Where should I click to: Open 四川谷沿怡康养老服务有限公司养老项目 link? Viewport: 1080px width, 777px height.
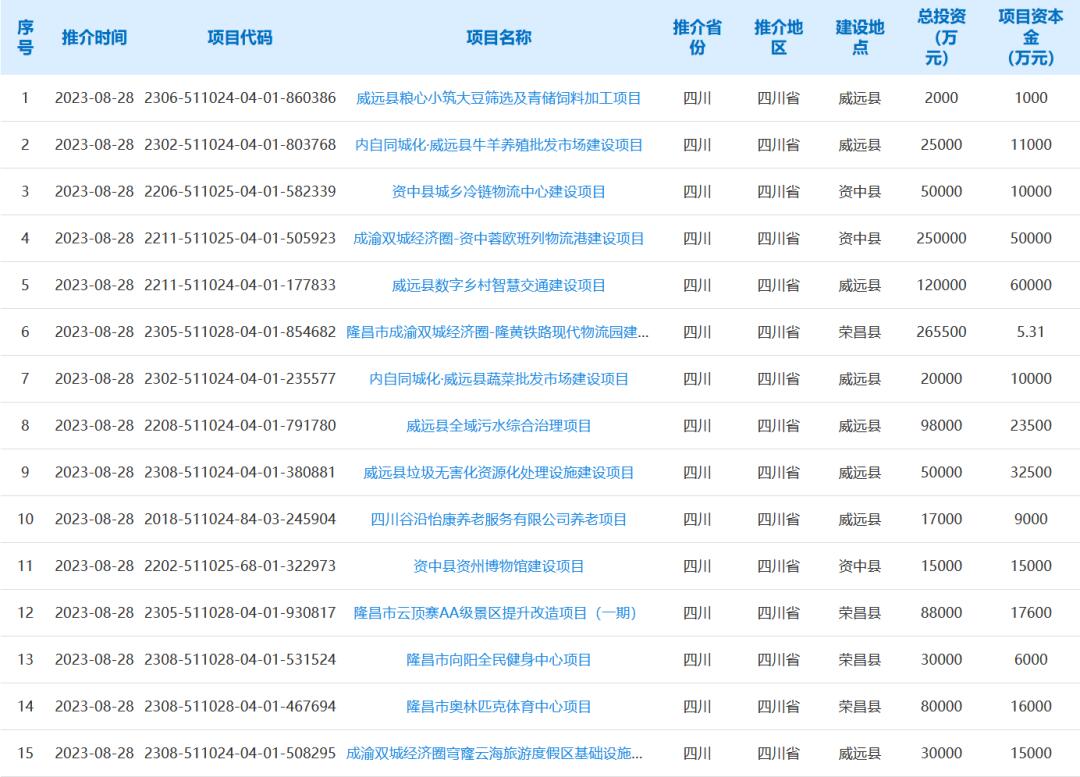(499, 518)
